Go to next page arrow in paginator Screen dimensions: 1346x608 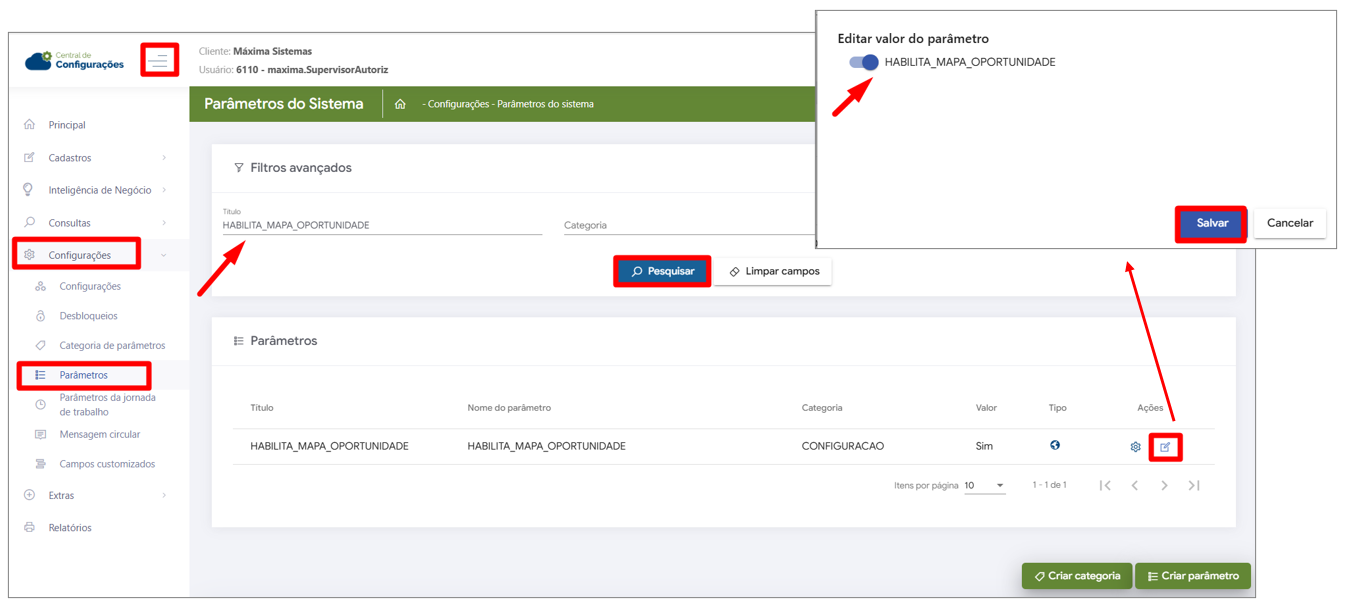click(x=1164, y=486)
